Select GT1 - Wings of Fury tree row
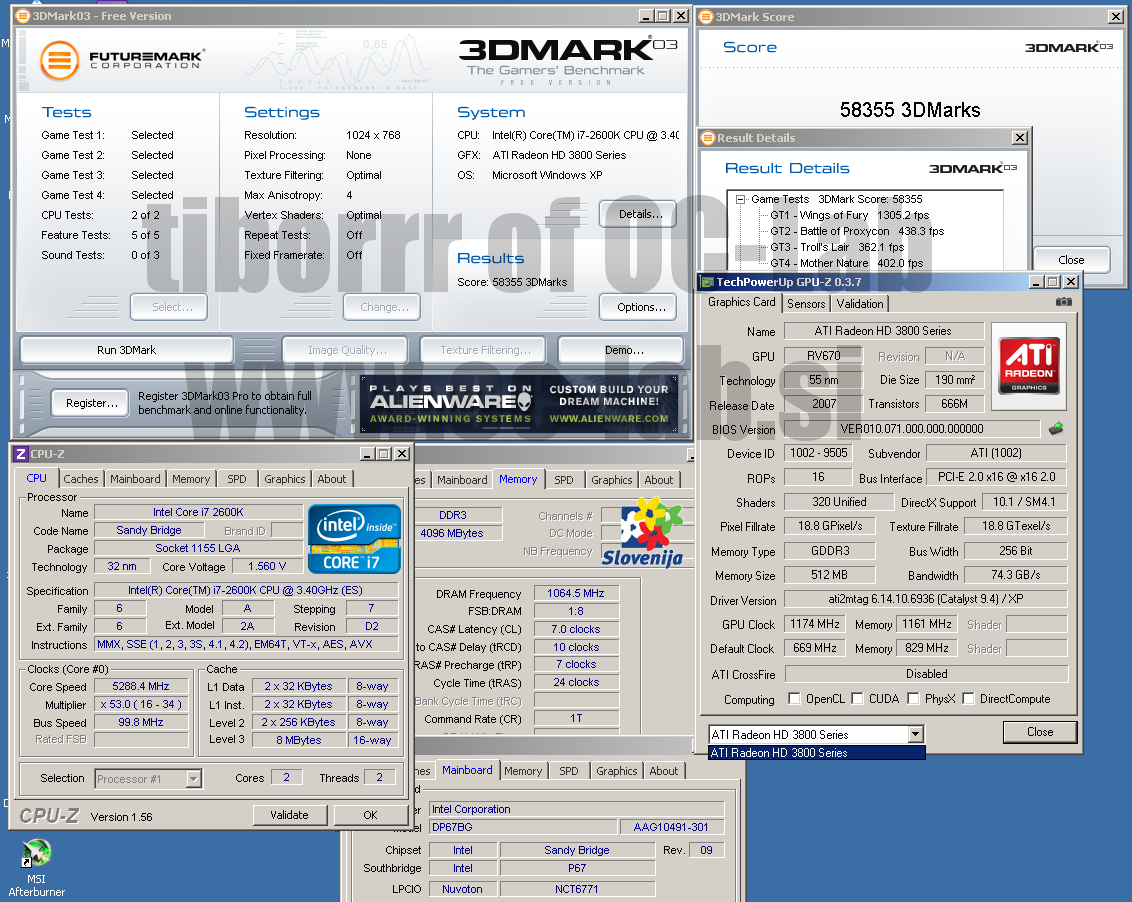1132x902 pixels. click(850, 215)
